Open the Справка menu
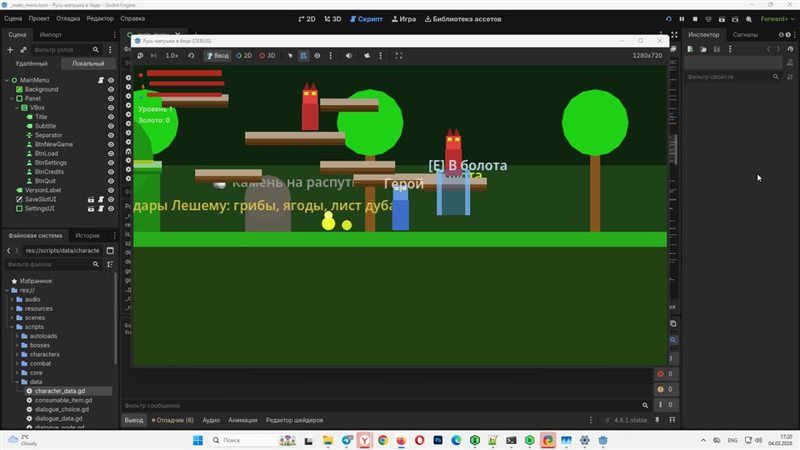 click(133, 18)
